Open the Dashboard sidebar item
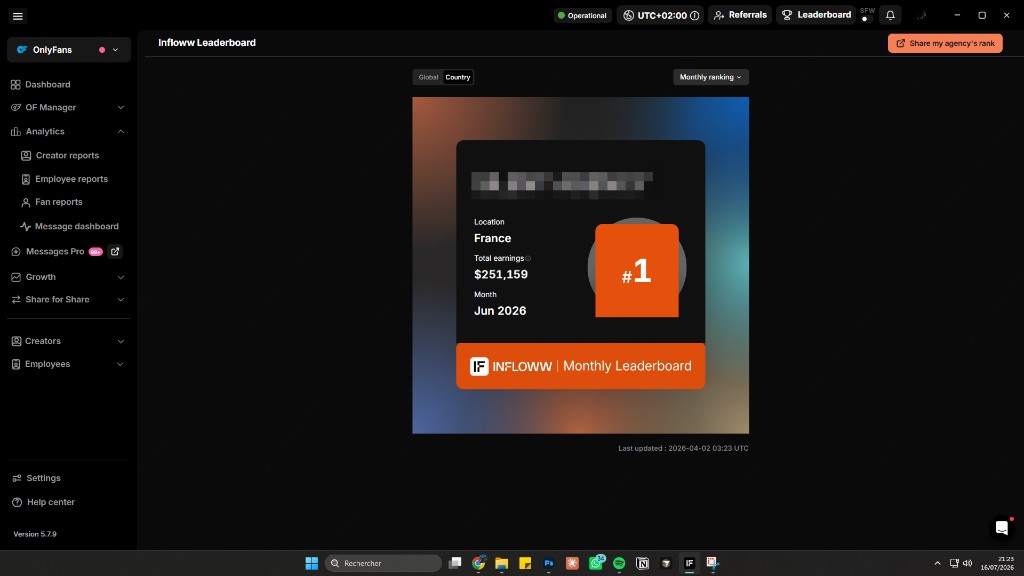 point(48,84)
